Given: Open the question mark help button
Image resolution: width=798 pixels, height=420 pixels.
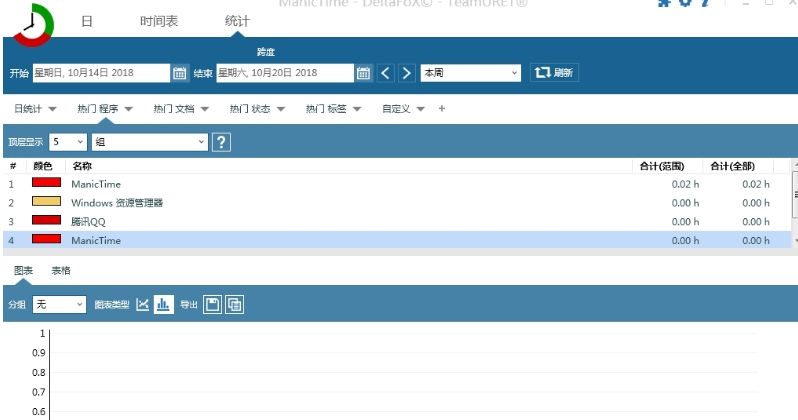Looking at the screenshot, I should (221, 142).
